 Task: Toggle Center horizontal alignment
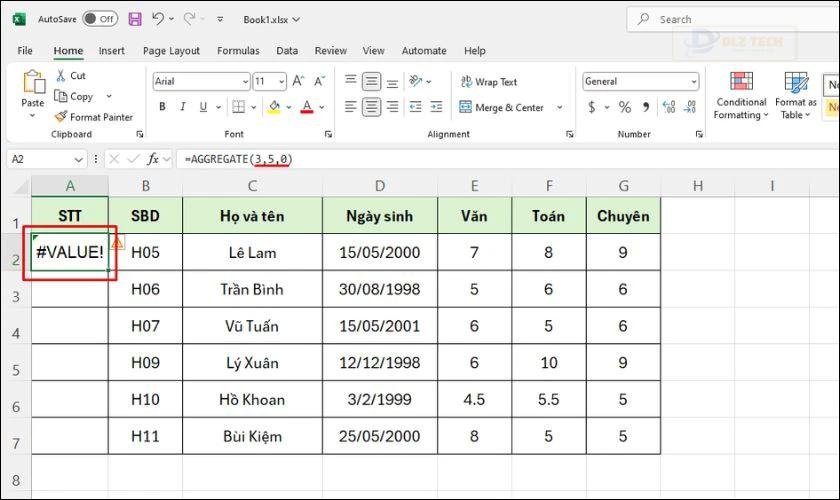(x=371, y=107)
